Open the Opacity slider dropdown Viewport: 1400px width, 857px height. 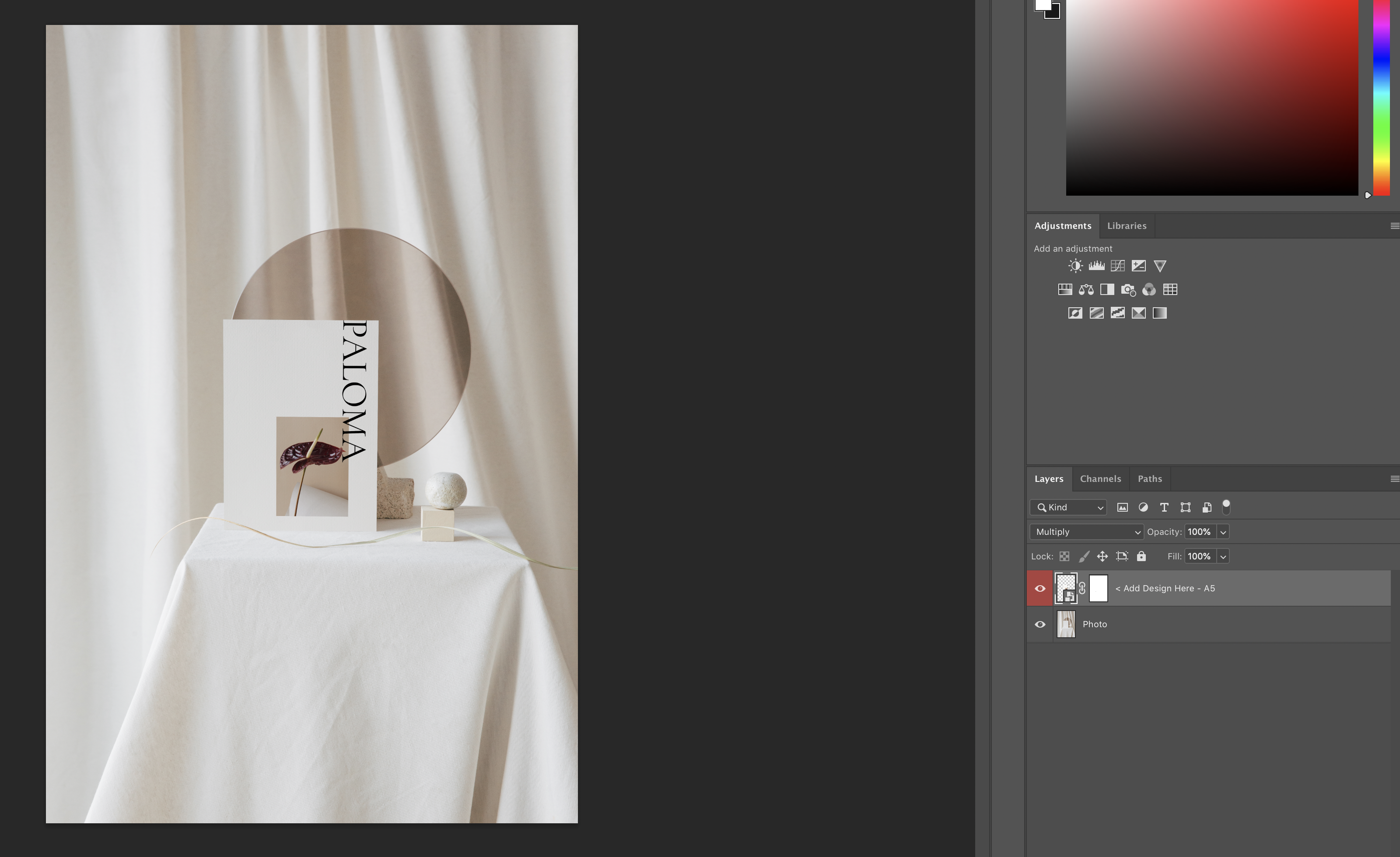pos(1223,532)
